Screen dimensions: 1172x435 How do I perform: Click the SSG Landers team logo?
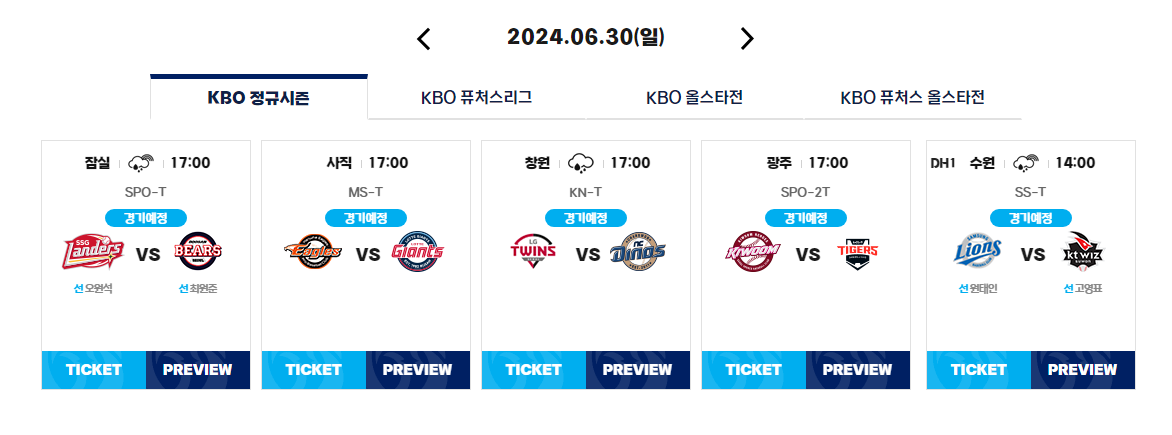coord(93,252)
